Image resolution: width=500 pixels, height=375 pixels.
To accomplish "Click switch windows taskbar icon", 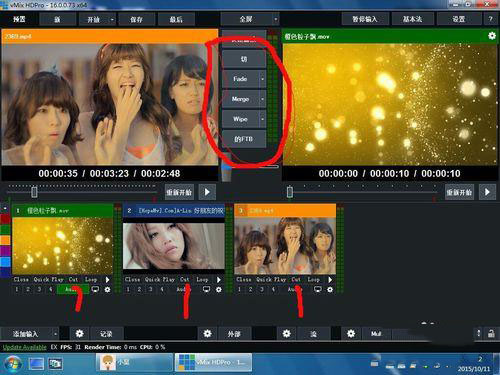I will point(56,363).
